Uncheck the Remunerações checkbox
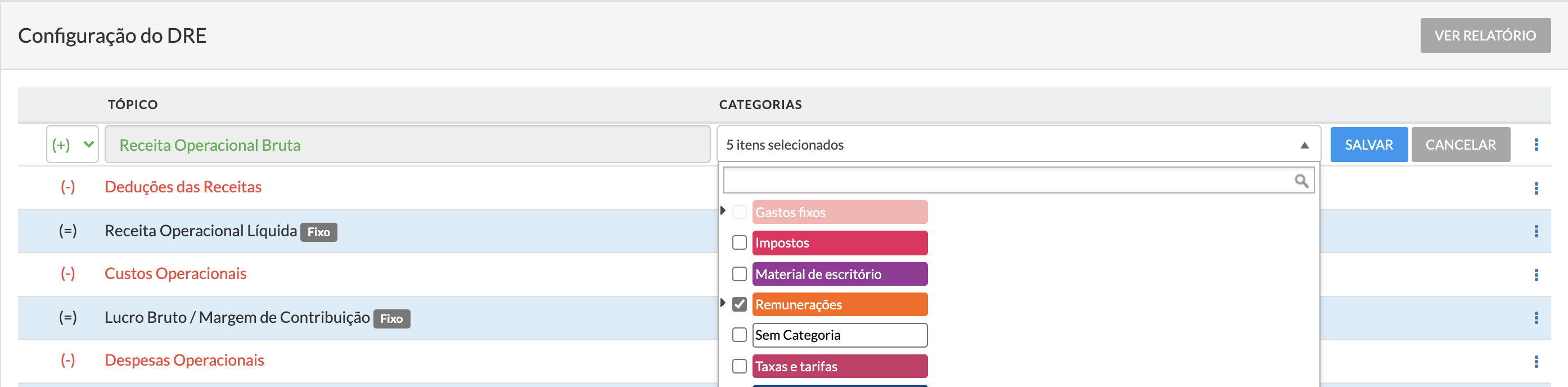This screenshot has height=387, width=1568. (x=739, y=304)
